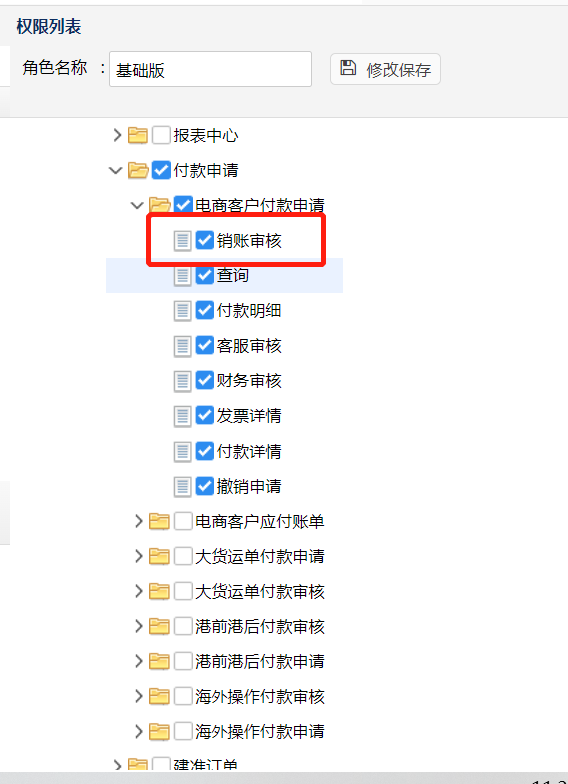This screenshot has height=784, width=568.
Task: Click the folder icon beside 海外操作付款申请
Action: tap(159, 732)
